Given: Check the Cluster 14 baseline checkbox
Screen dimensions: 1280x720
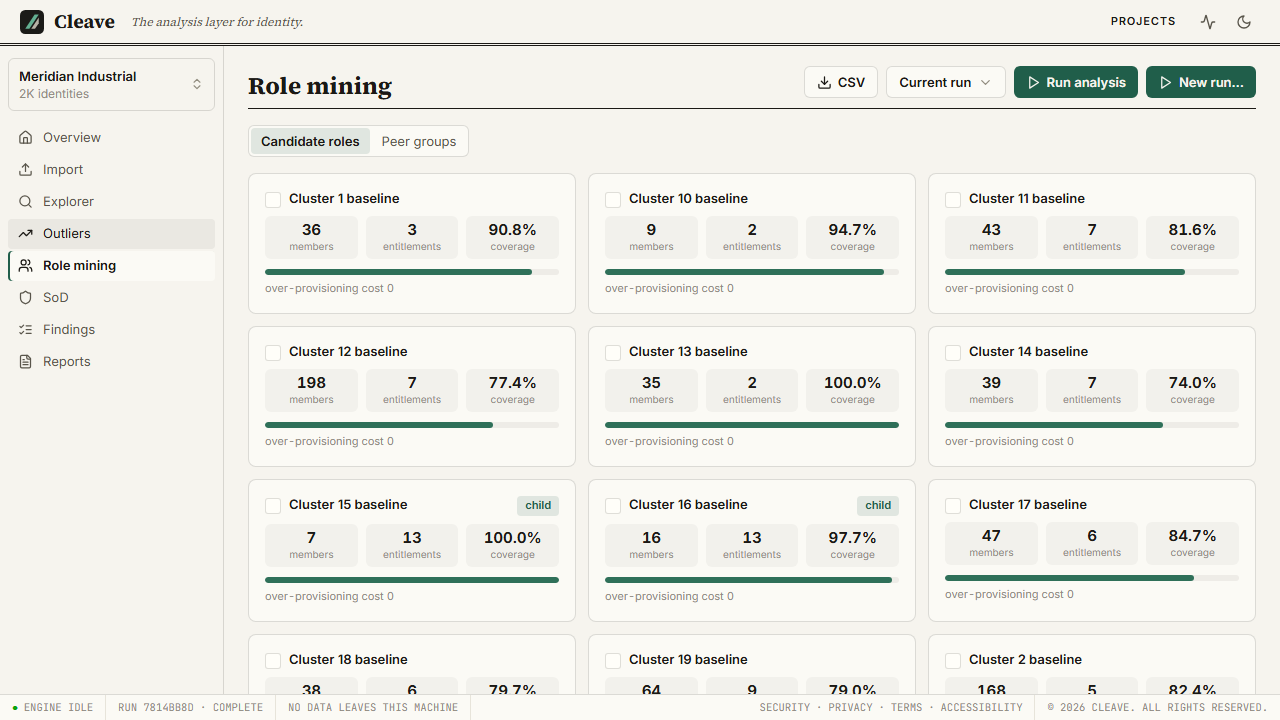Looking at the screenshot, I should click(953, 353).
